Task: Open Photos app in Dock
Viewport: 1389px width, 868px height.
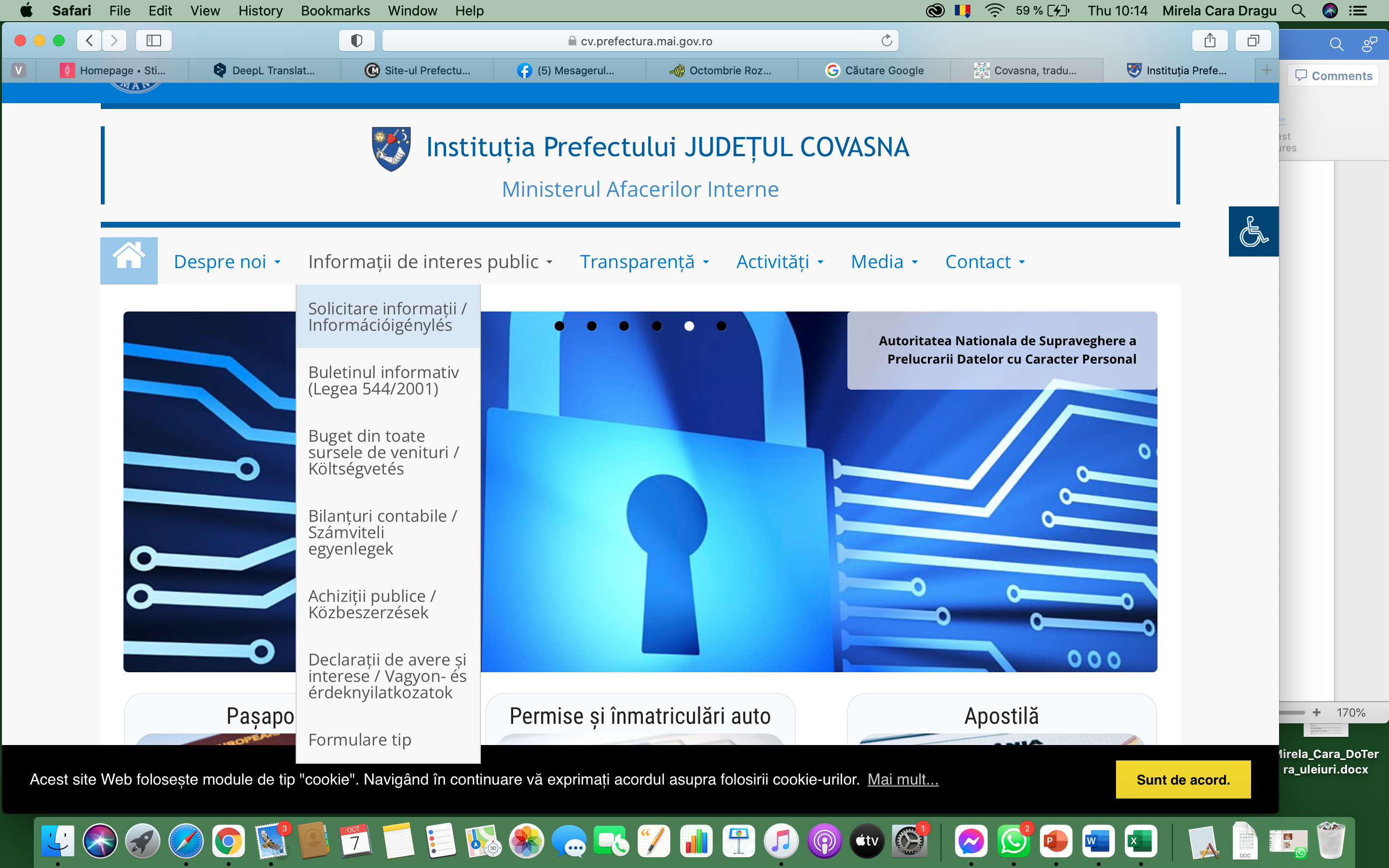Action: click(x=526, y=841)
